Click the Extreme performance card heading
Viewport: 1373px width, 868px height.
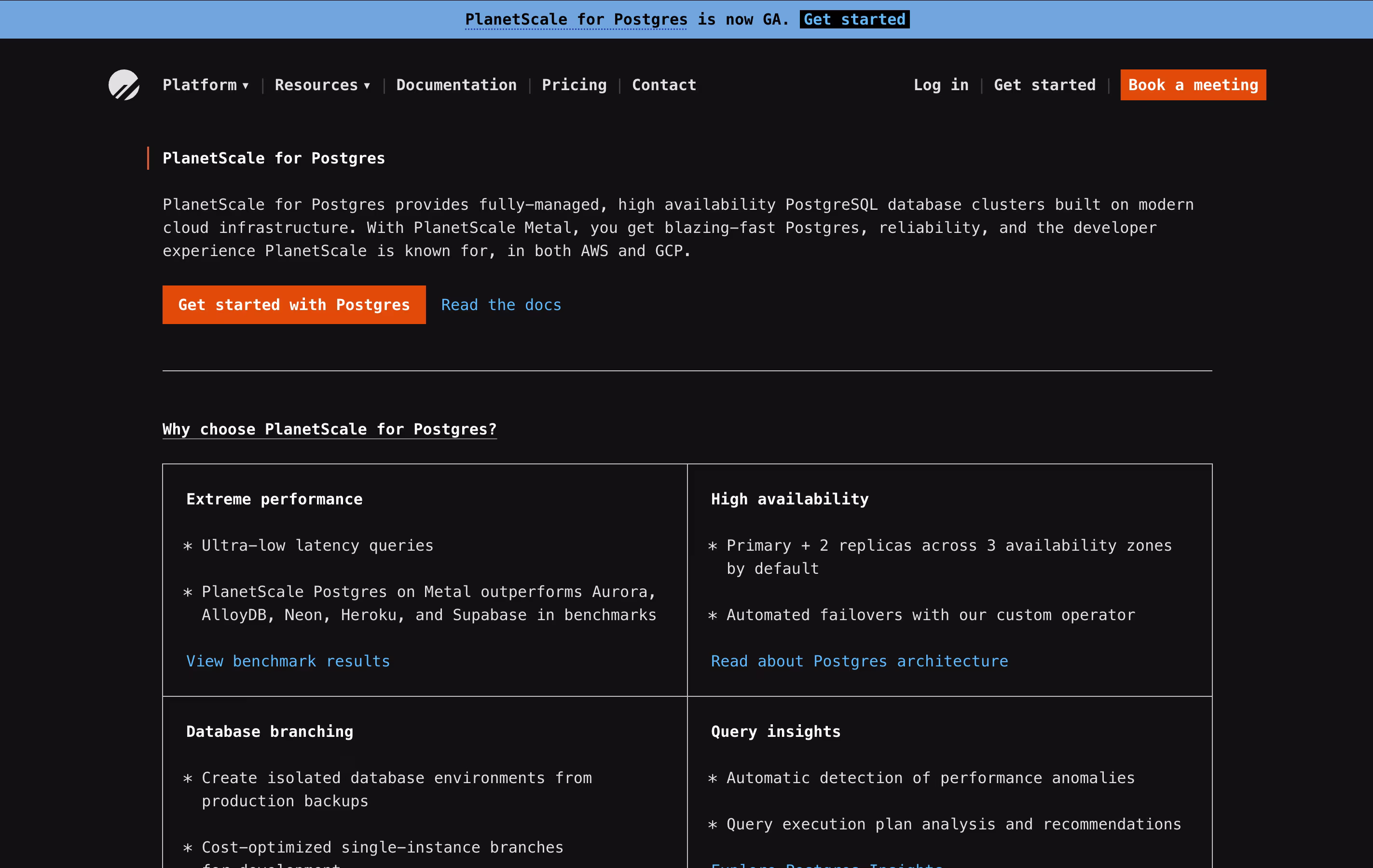pos(274,499)
